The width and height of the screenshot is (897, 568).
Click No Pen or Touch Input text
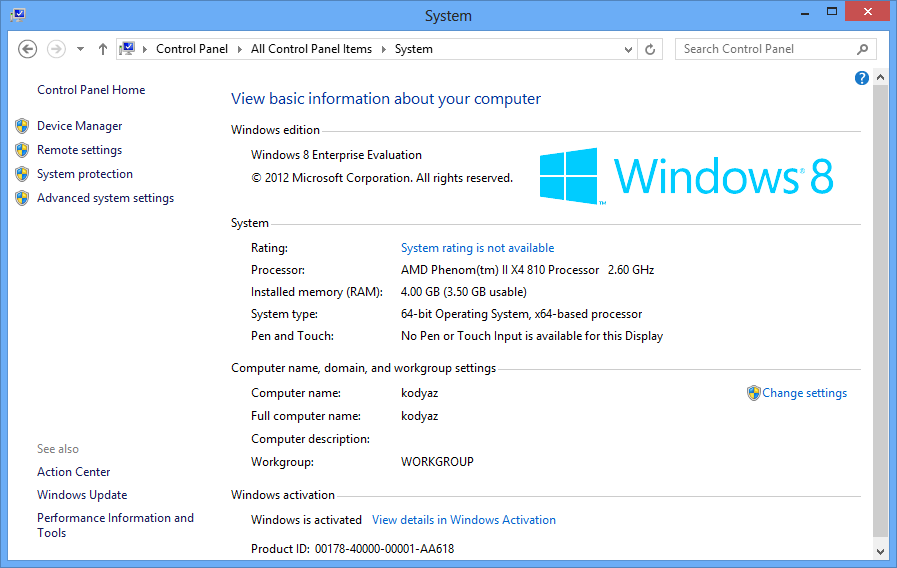pyautogui.click(x=532, y=336)
